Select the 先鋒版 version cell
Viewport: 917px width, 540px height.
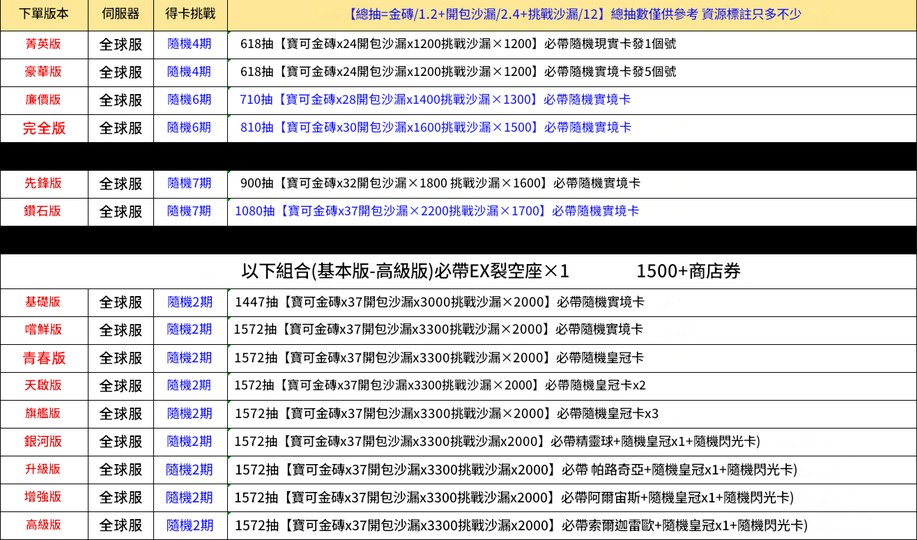(x=43, y=183)
